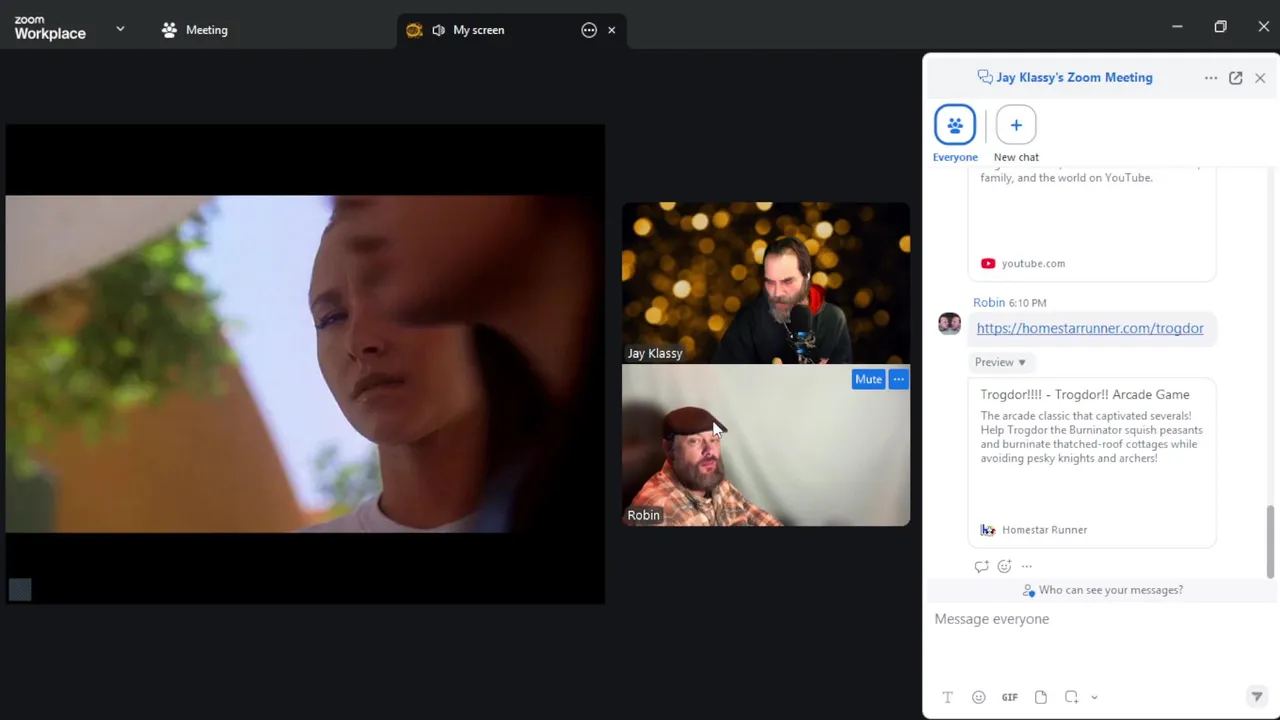
Task: Open chat panel more options ellipsis
Action: 1211,78
